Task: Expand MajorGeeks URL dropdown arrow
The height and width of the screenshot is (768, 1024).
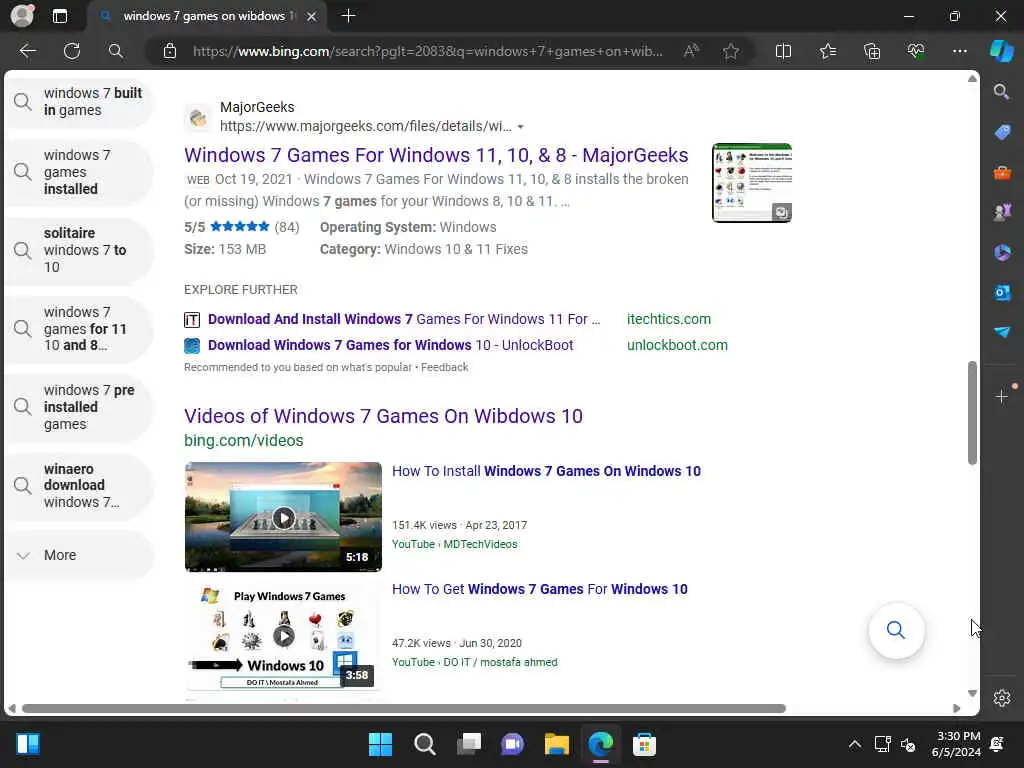Action: click(520, 127)
